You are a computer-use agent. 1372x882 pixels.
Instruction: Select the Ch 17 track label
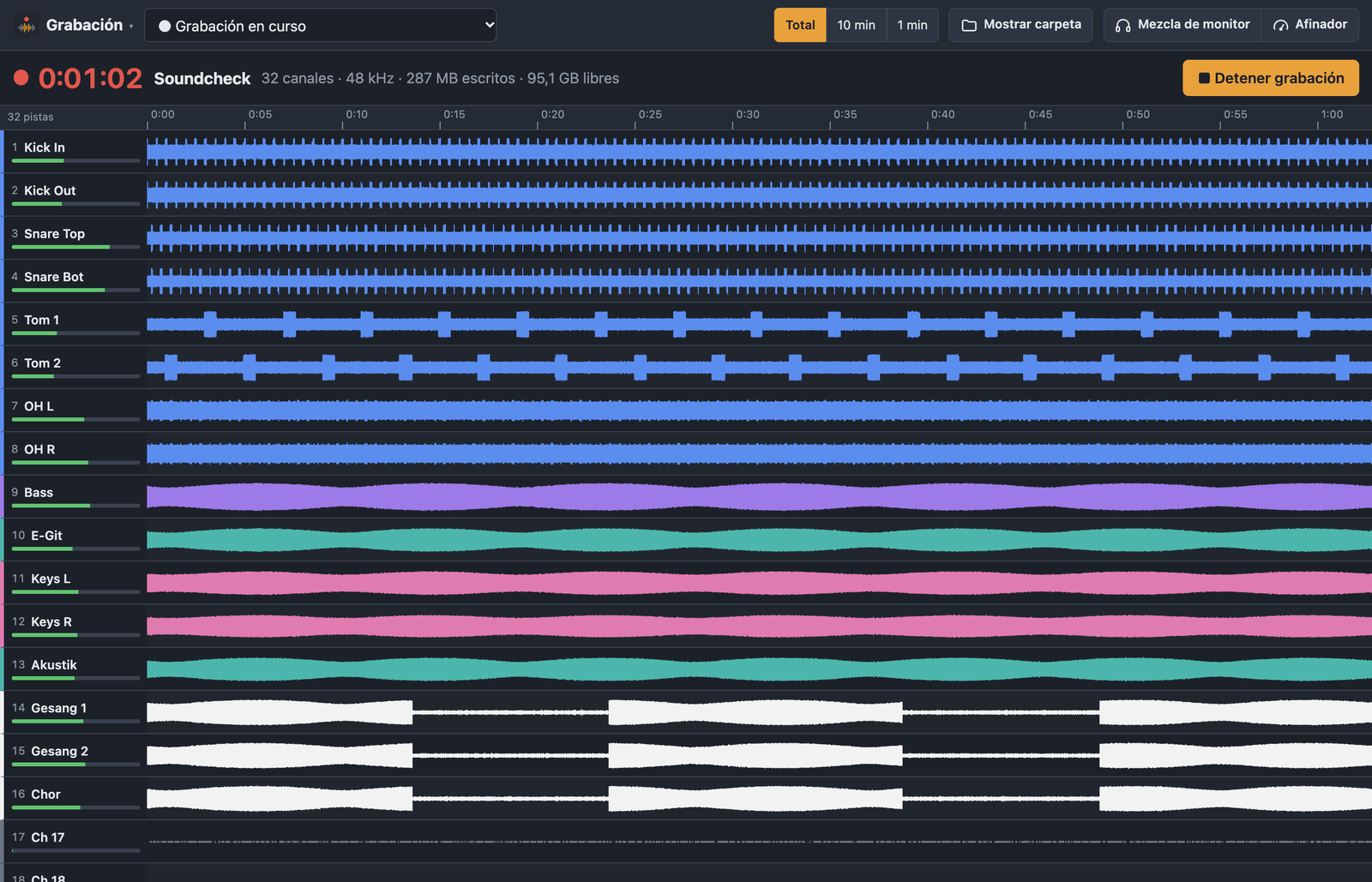tap(47, 837)
